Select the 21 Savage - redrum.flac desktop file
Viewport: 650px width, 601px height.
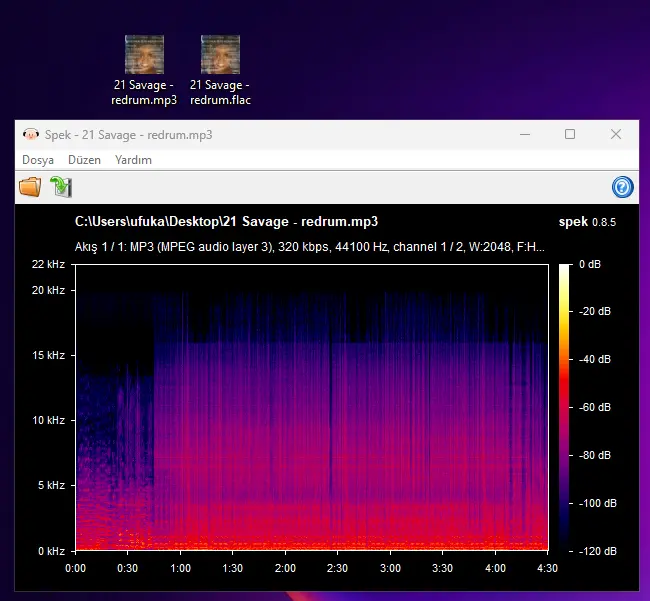[220, 70]
